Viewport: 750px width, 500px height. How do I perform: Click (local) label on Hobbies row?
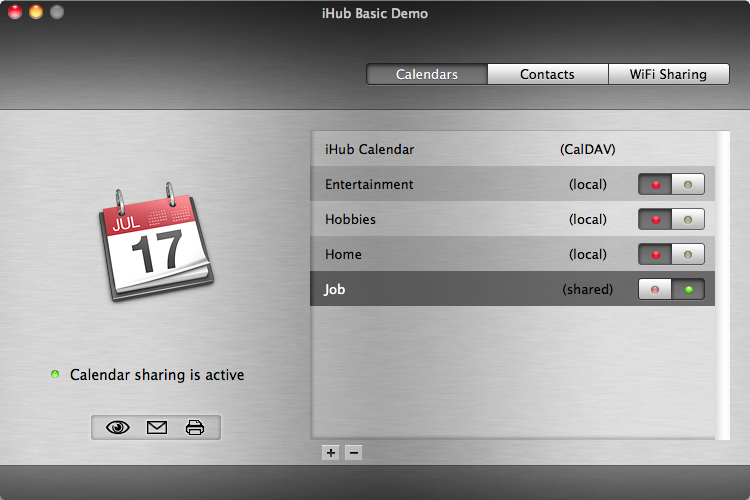point(587,219)
